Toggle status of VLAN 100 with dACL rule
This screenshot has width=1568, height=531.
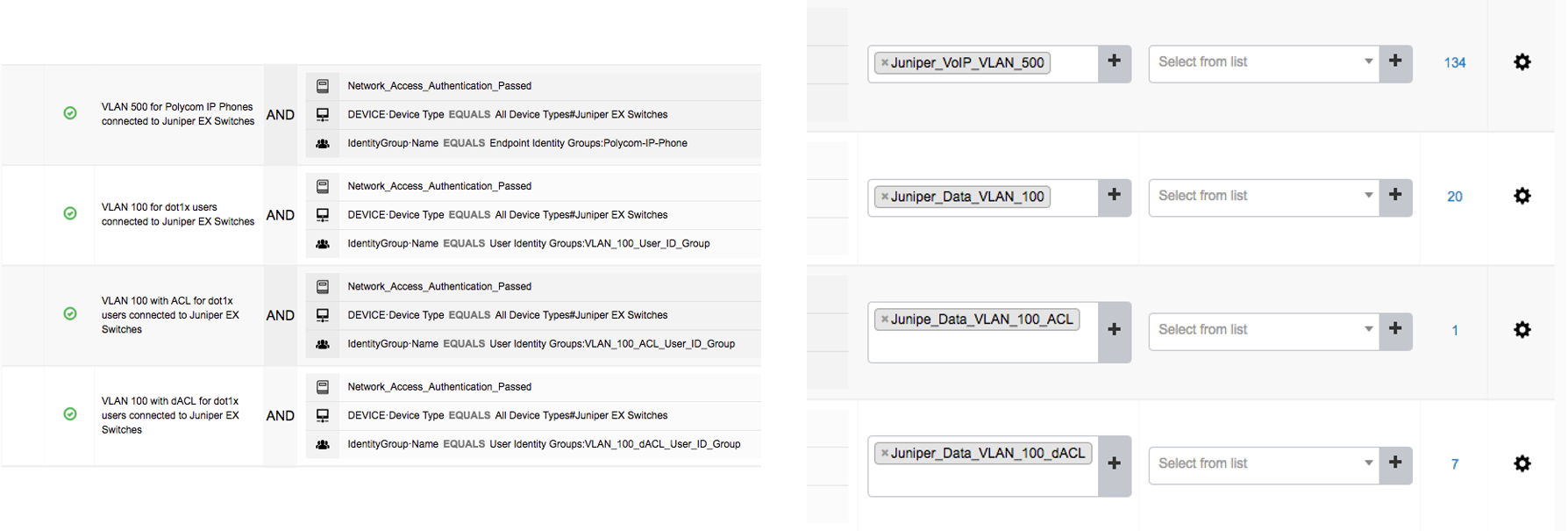click(x=70, y=414)
